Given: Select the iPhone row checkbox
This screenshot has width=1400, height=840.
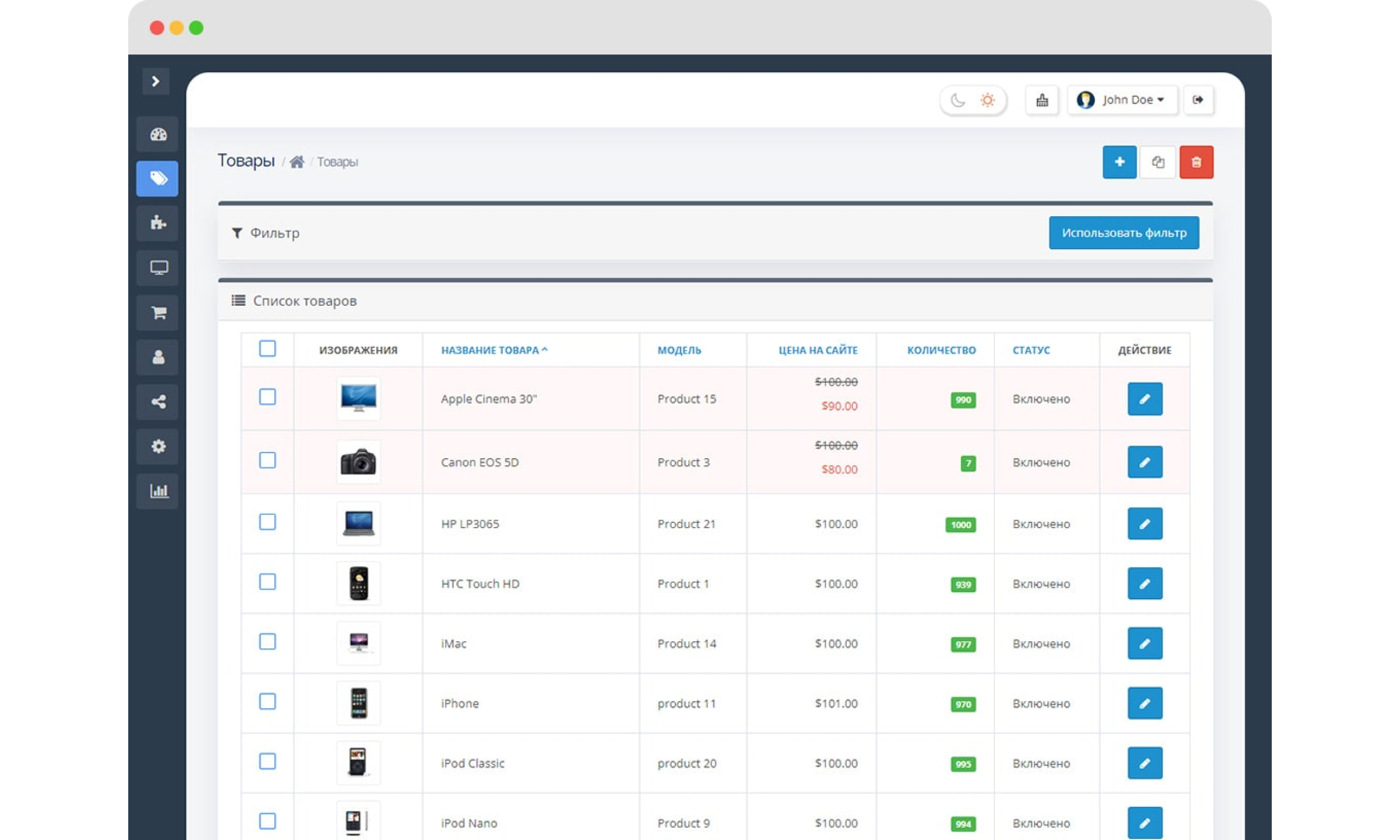Looking at the screenshot, I should [x=267, y=702].
